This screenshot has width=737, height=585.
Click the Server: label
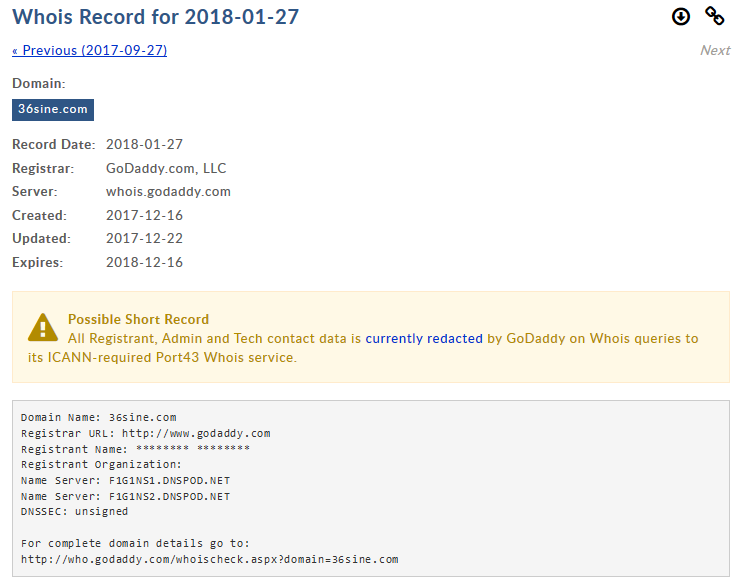(x=35, y=192)
